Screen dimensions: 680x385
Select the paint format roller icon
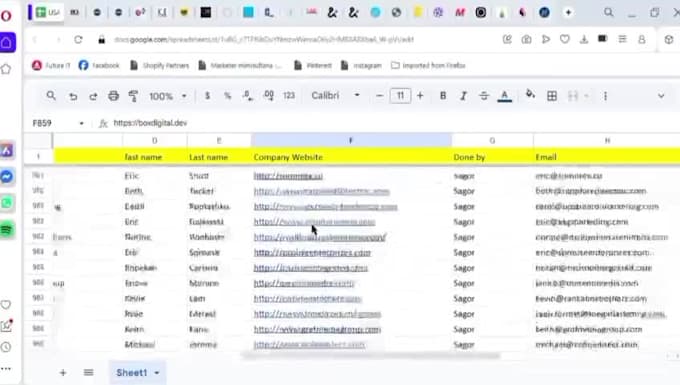133,96
